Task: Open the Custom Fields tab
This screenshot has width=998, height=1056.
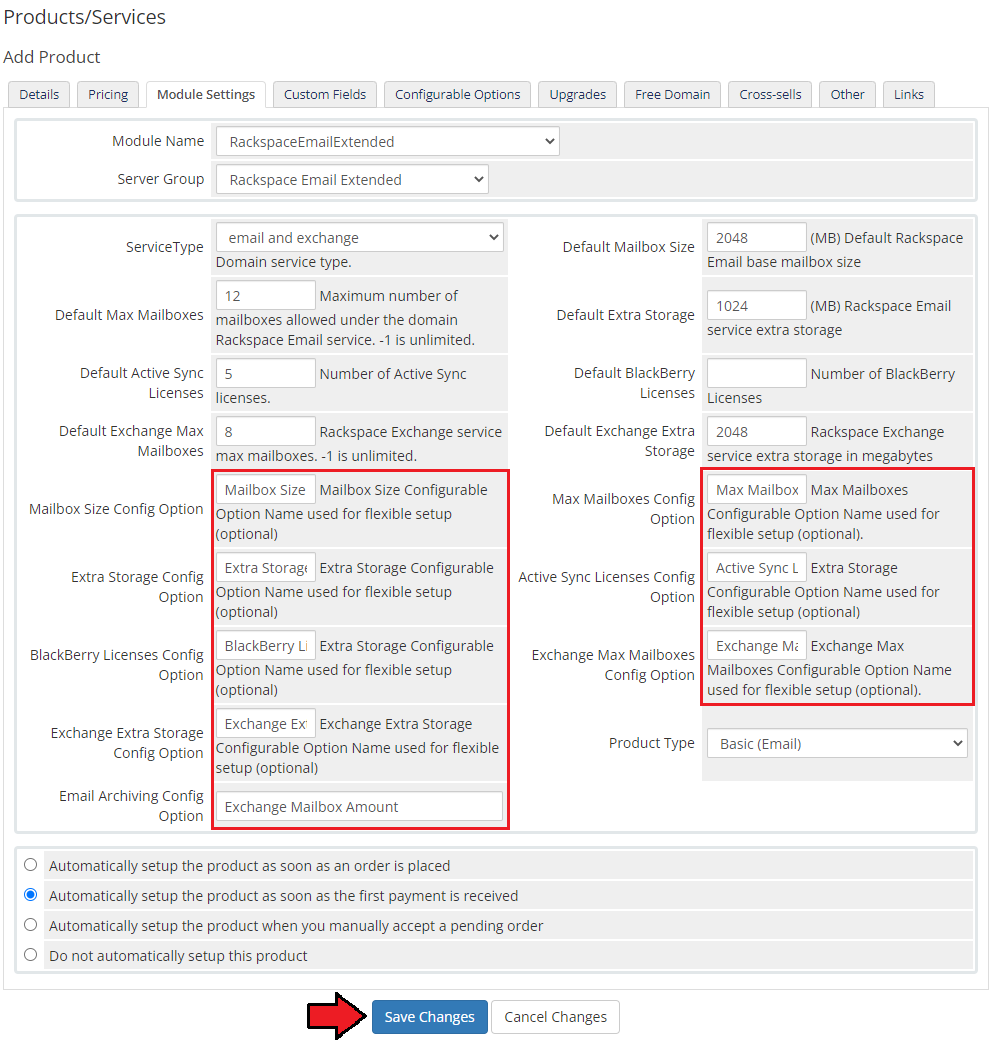Action: click(325, 94)
